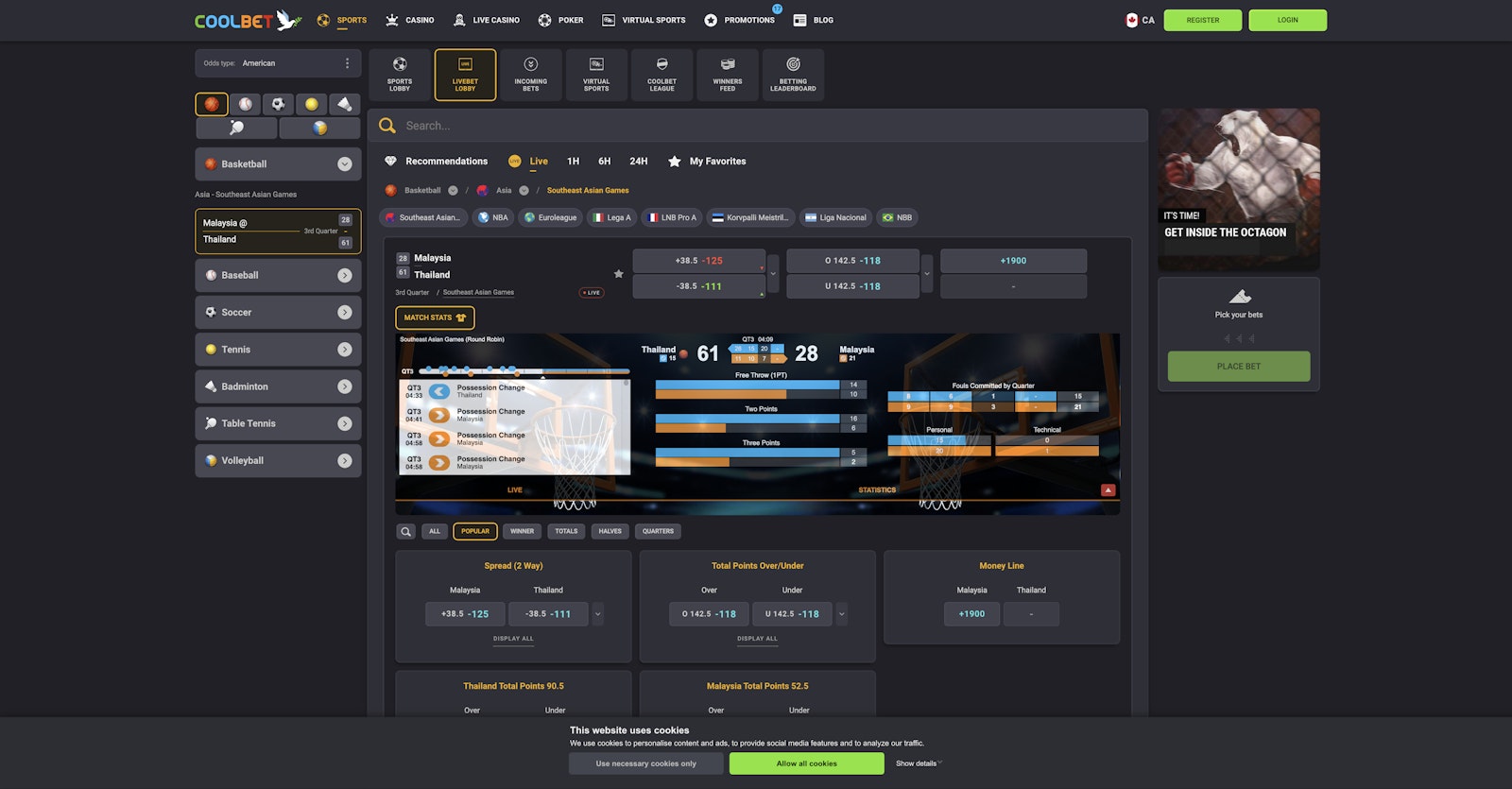Collapse the Basketball sidebar section
The width and height of the screenshot is (1512, 789).
click(344, 164)
